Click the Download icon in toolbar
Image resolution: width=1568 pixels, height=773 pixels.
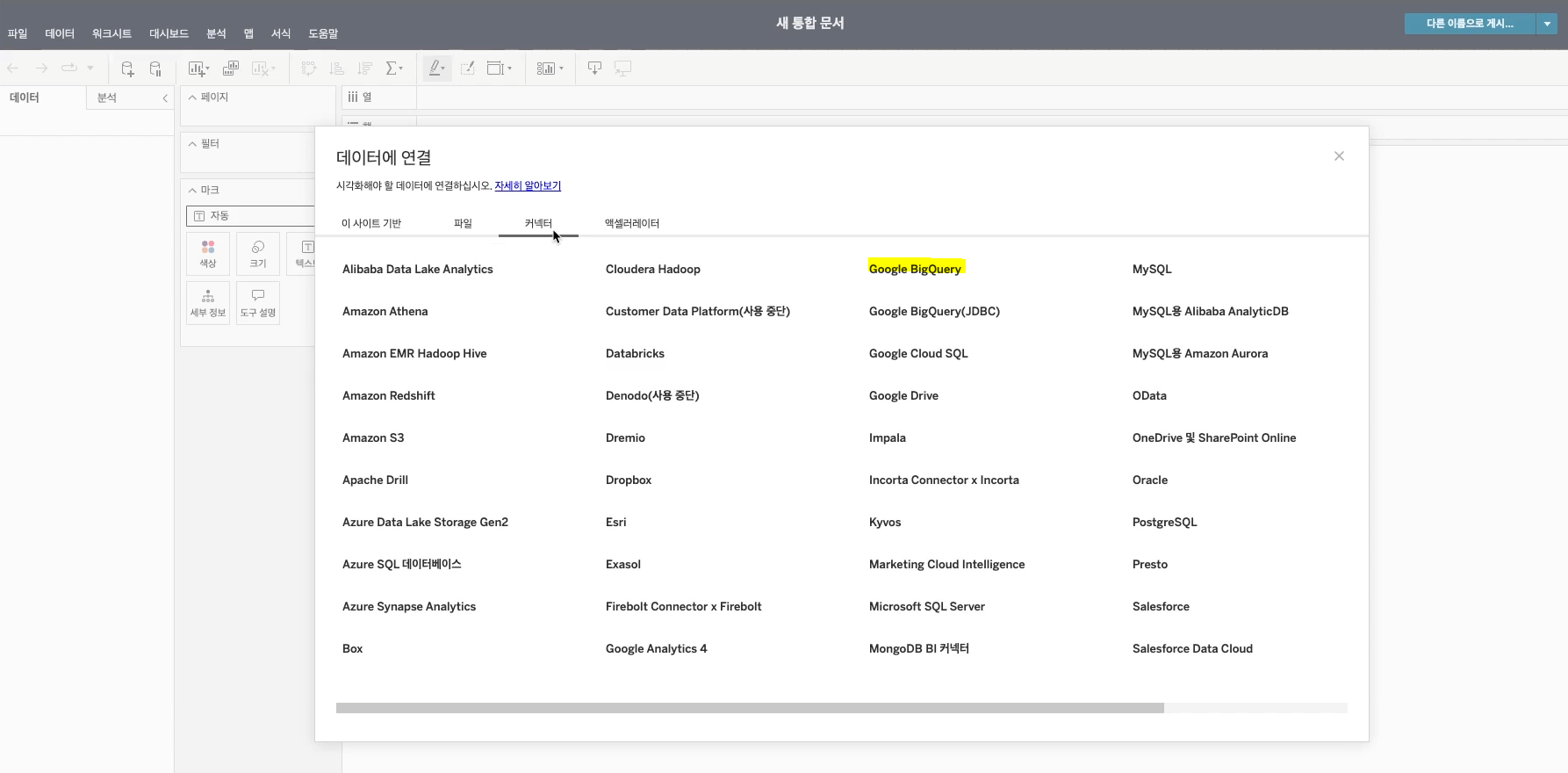tap(594, 68)
